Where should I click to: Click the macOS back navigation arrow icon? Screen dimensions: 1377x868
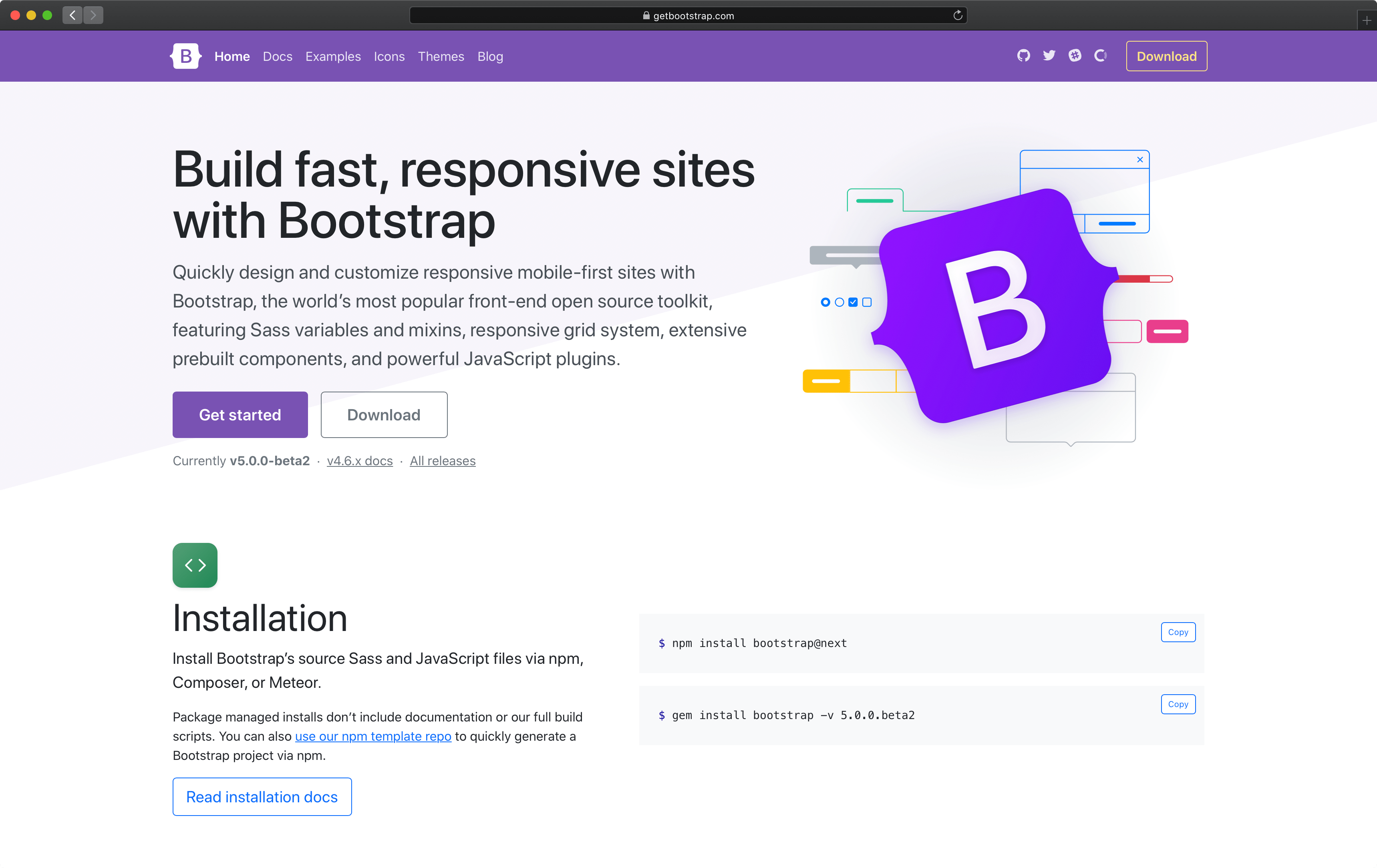pyautogui.click(x=72, y=15)
